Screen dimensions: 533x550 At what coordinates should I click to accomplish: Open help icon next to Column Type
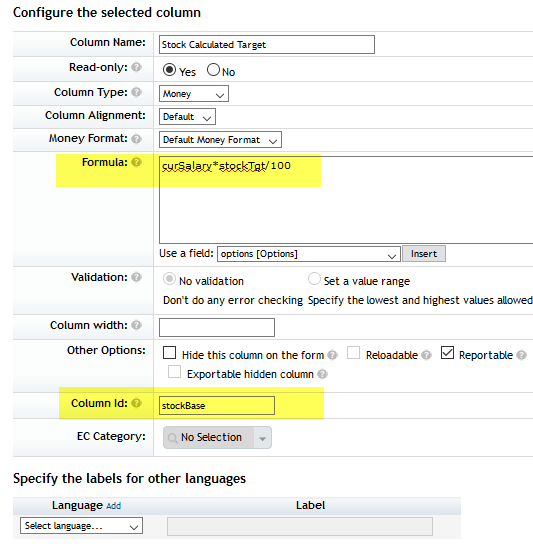pos(136,92)
